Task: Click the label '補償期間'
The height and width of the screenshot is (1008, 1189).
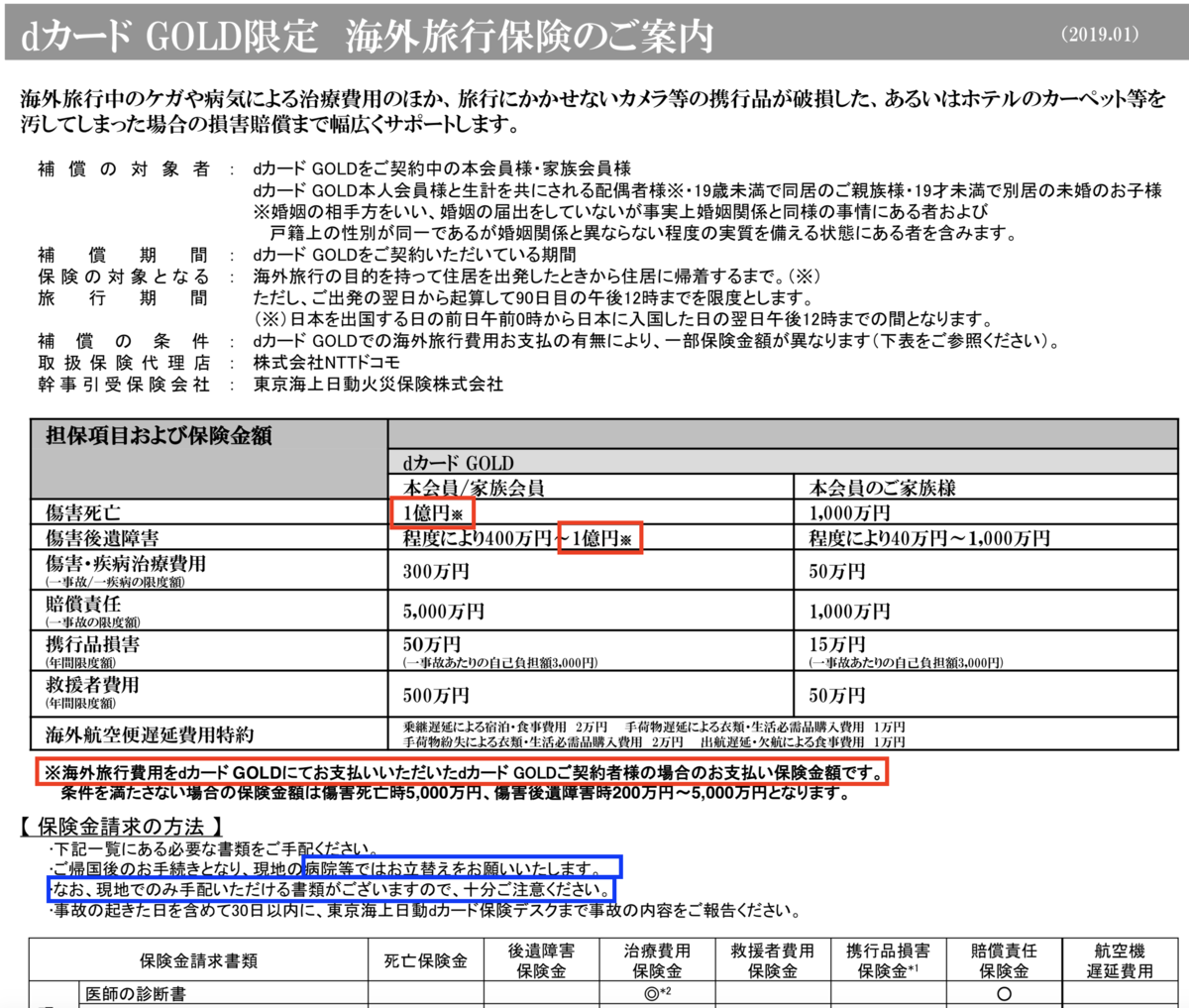Action: click(x=124, y=256)
